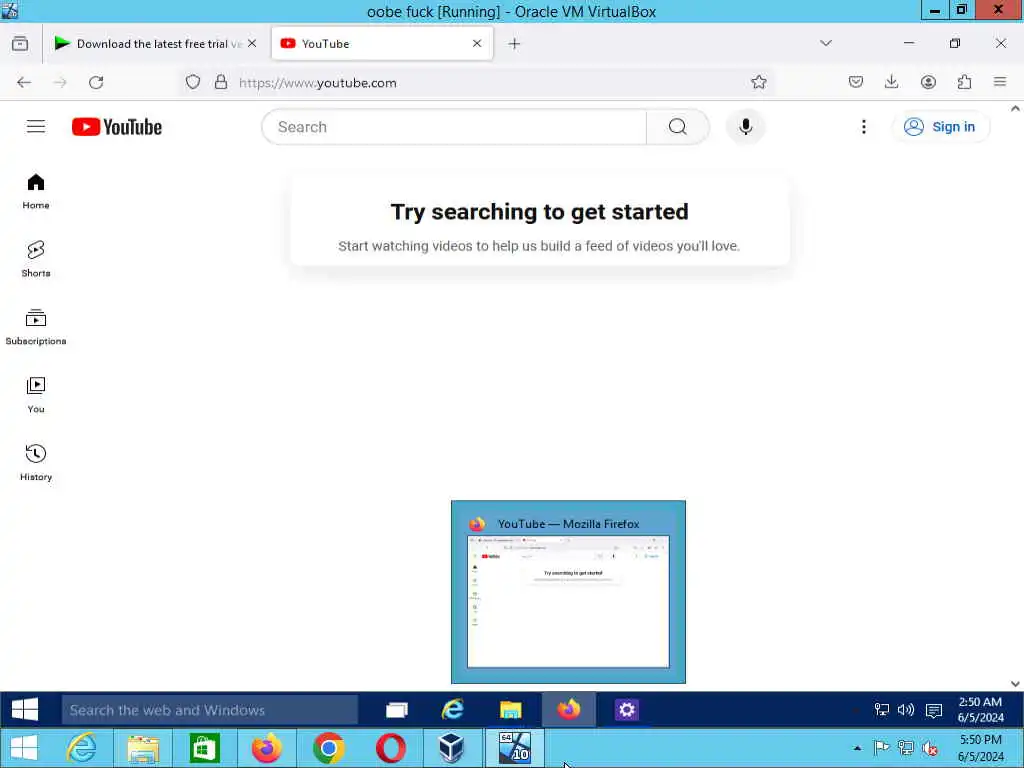This screenshot has height=768, width=1024.
Task: Open Settings gear in guest taskbar
Action: [x=626, y=710]
